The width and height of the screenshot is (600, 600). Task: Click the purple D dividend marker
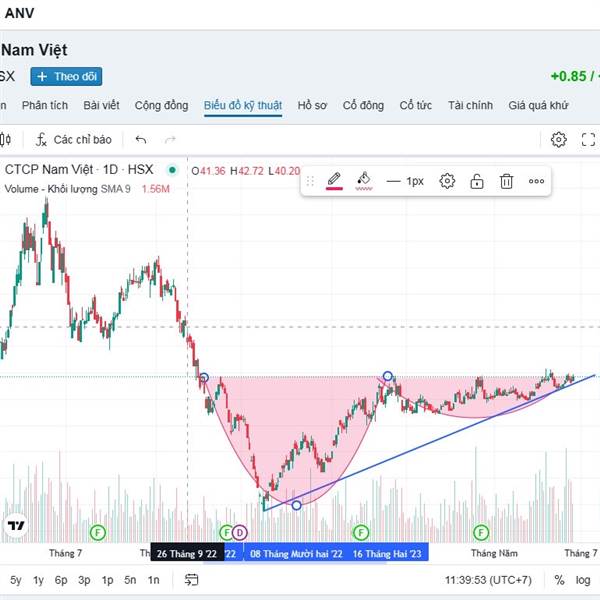240,532
